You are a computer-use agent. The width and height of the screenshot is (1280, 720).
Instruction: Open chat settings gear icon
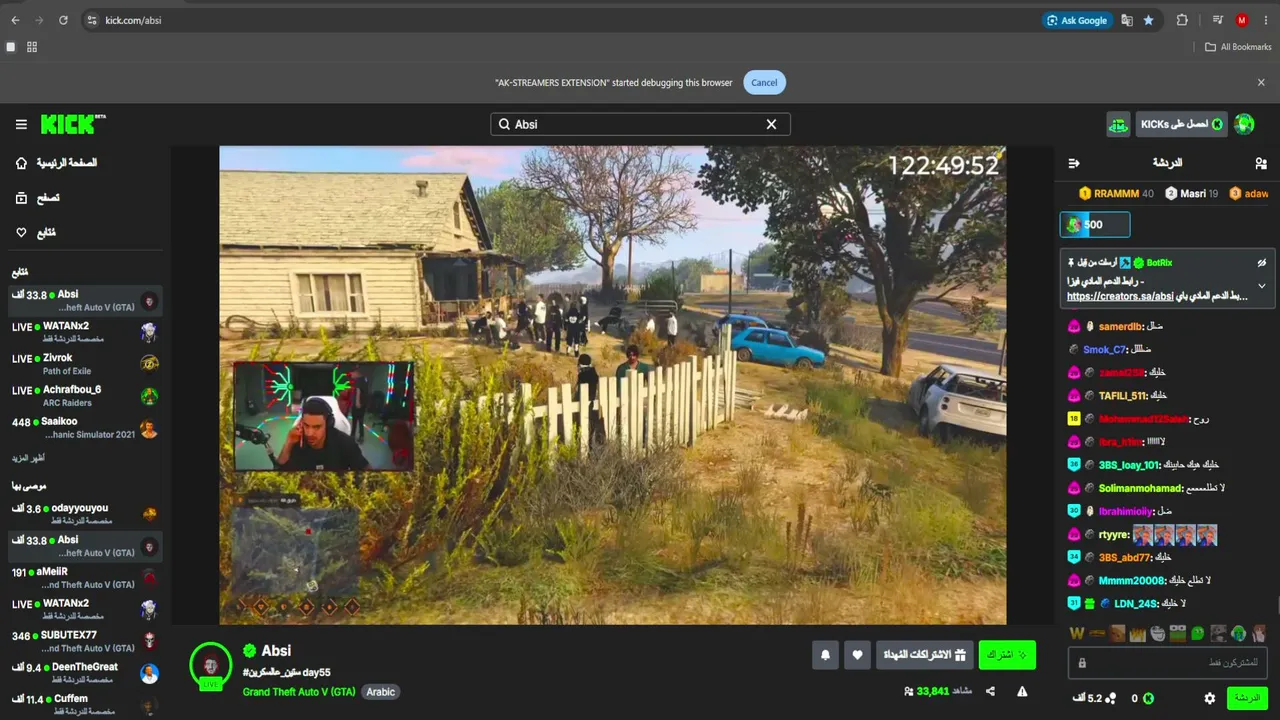click(x=1210, y=698)
